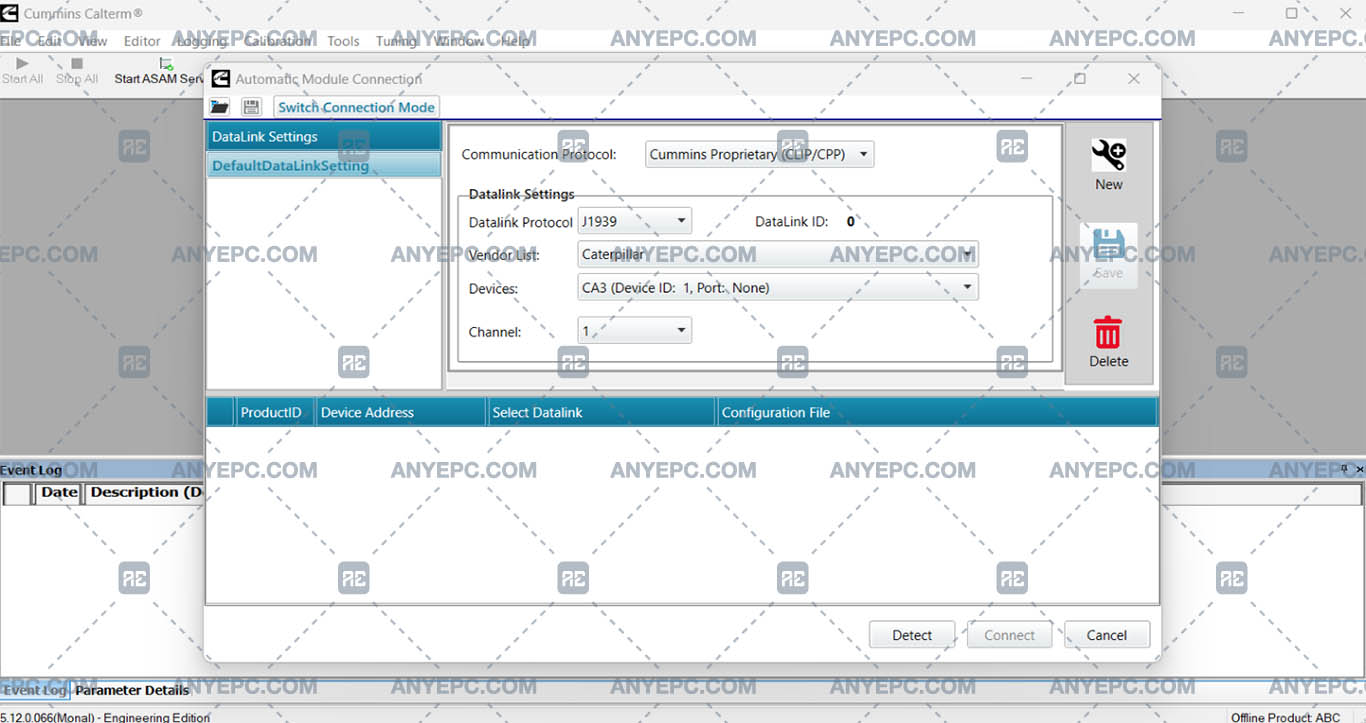This screenshot has width=1366, height=723.
Task: Open the Edit menu
Action: (x=50, y=41)
